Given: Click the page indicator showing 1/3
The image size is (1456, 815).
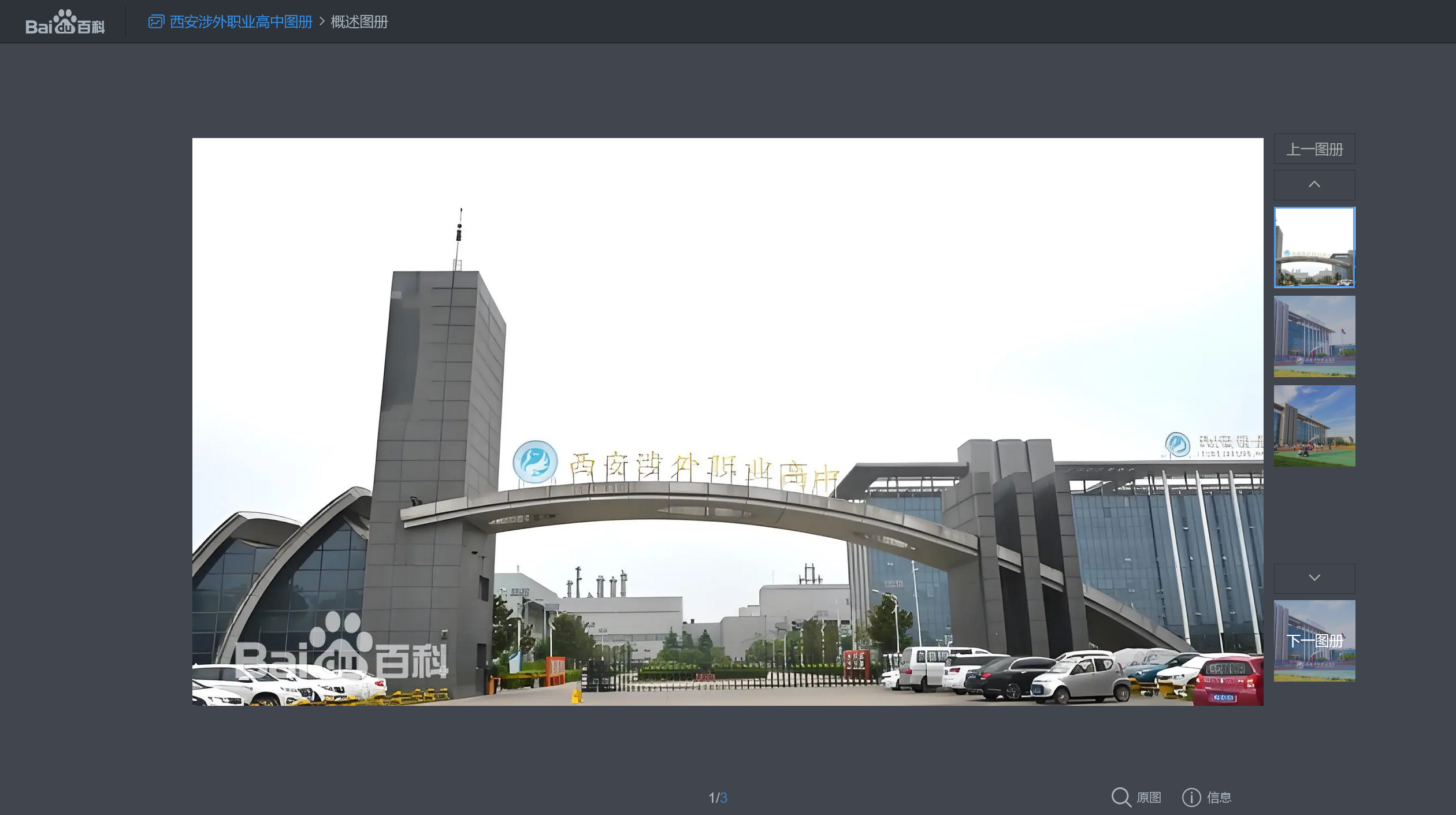Looking at the screenshot, I should 717,797.
